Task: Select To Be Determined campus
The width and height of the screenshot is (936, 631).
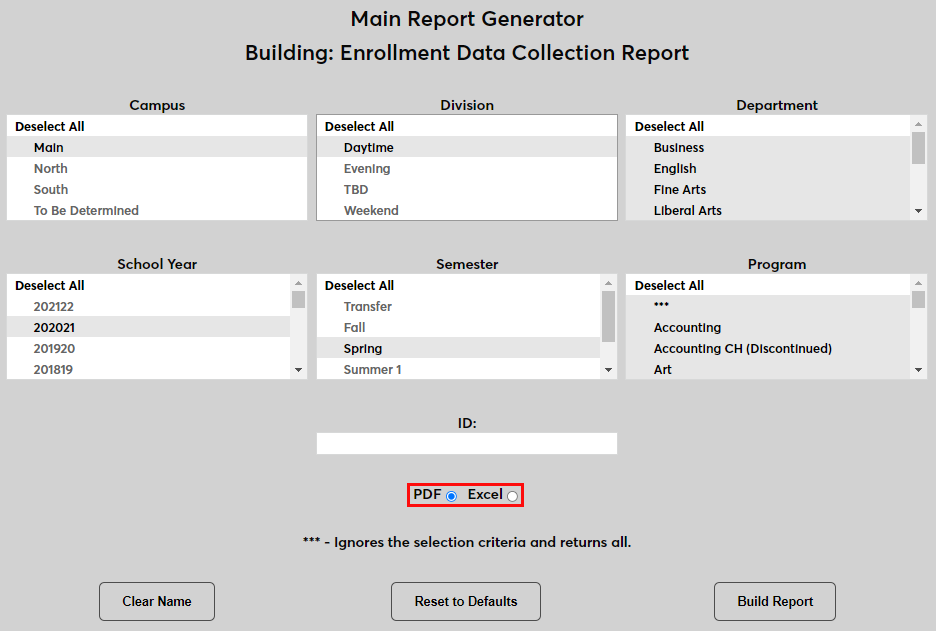Action: (157, 210)
